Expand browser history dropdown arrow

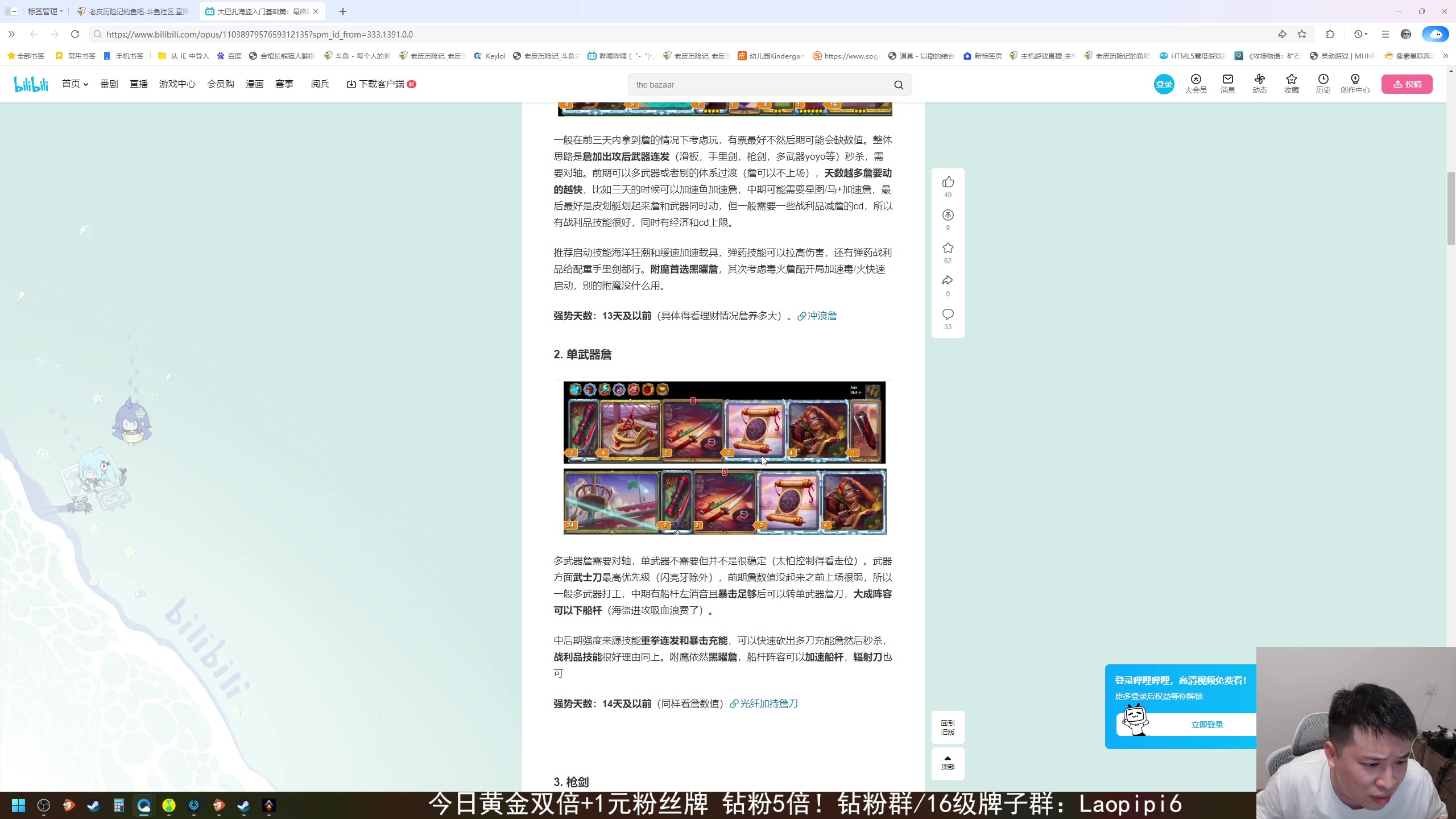coord(1366,34)
